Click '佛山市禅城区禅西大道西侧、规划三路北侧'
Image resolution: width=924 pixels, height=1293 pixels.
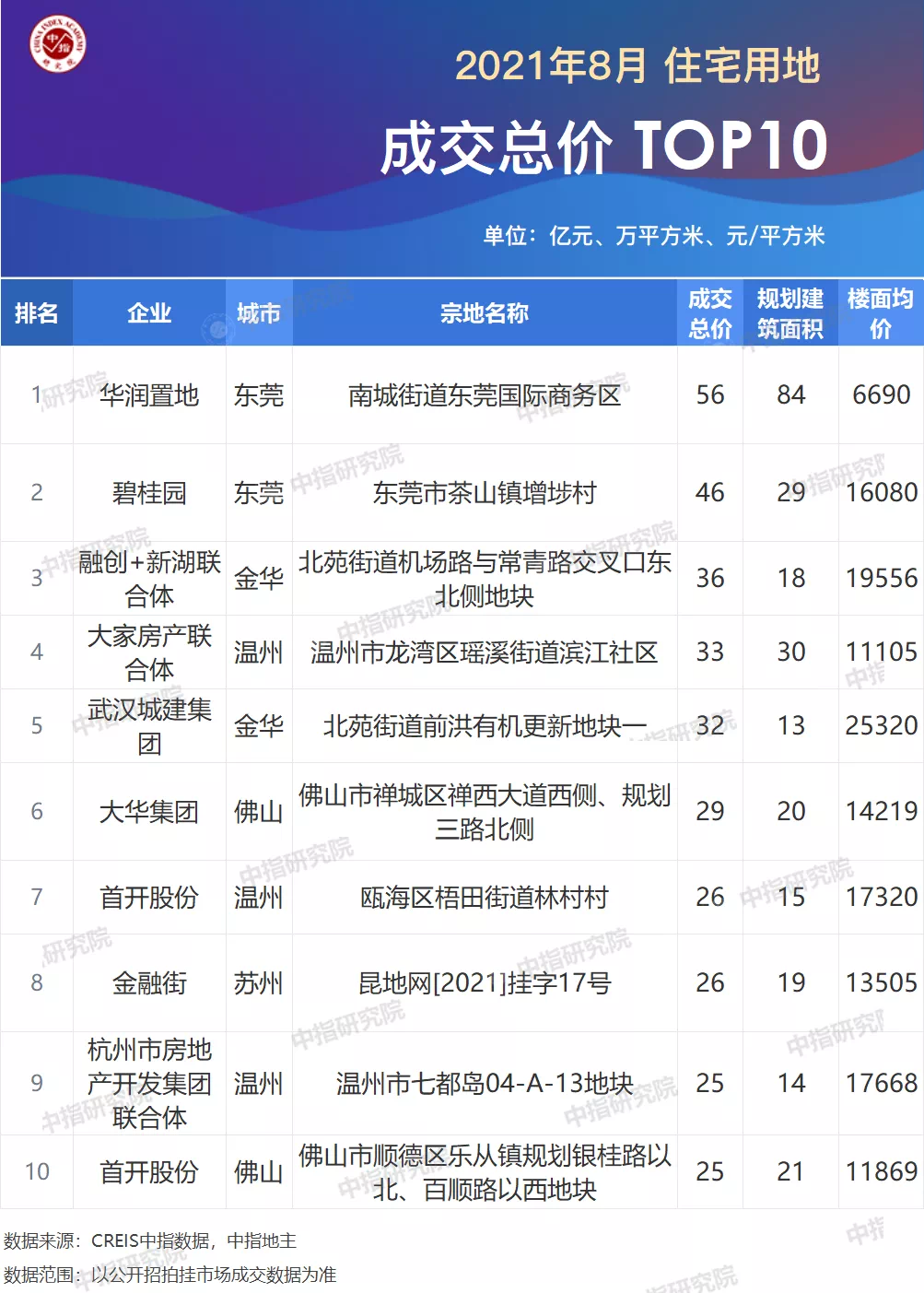485,812
